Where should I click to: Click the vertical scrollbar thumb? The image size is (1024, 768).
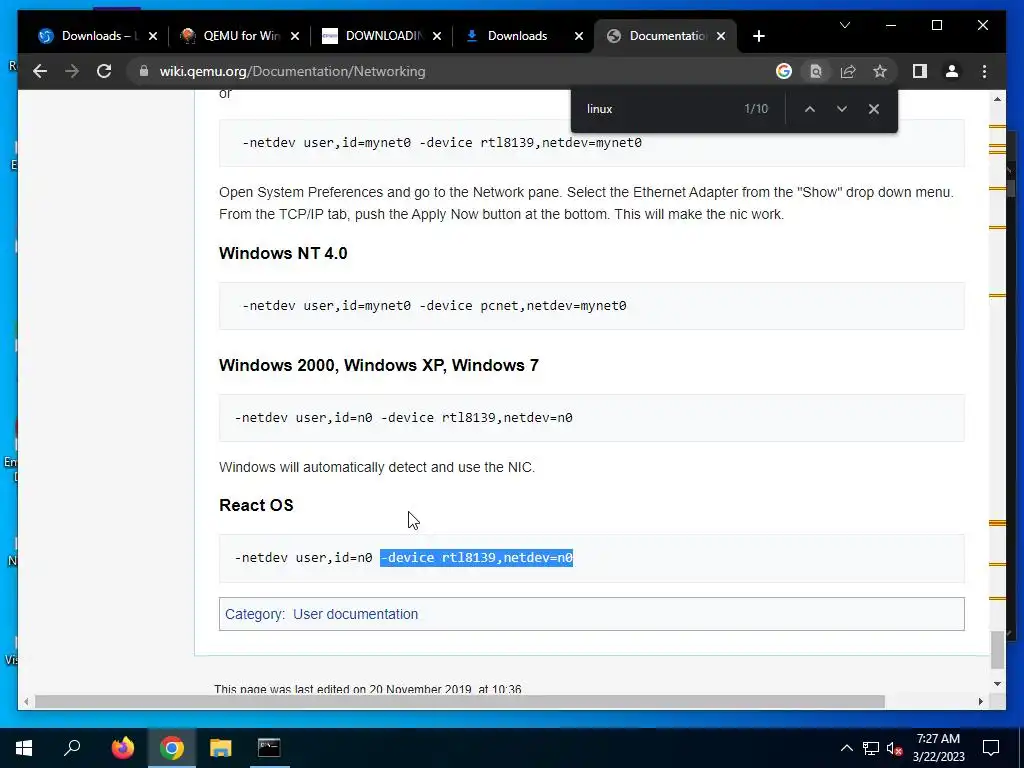coord(997,650)
